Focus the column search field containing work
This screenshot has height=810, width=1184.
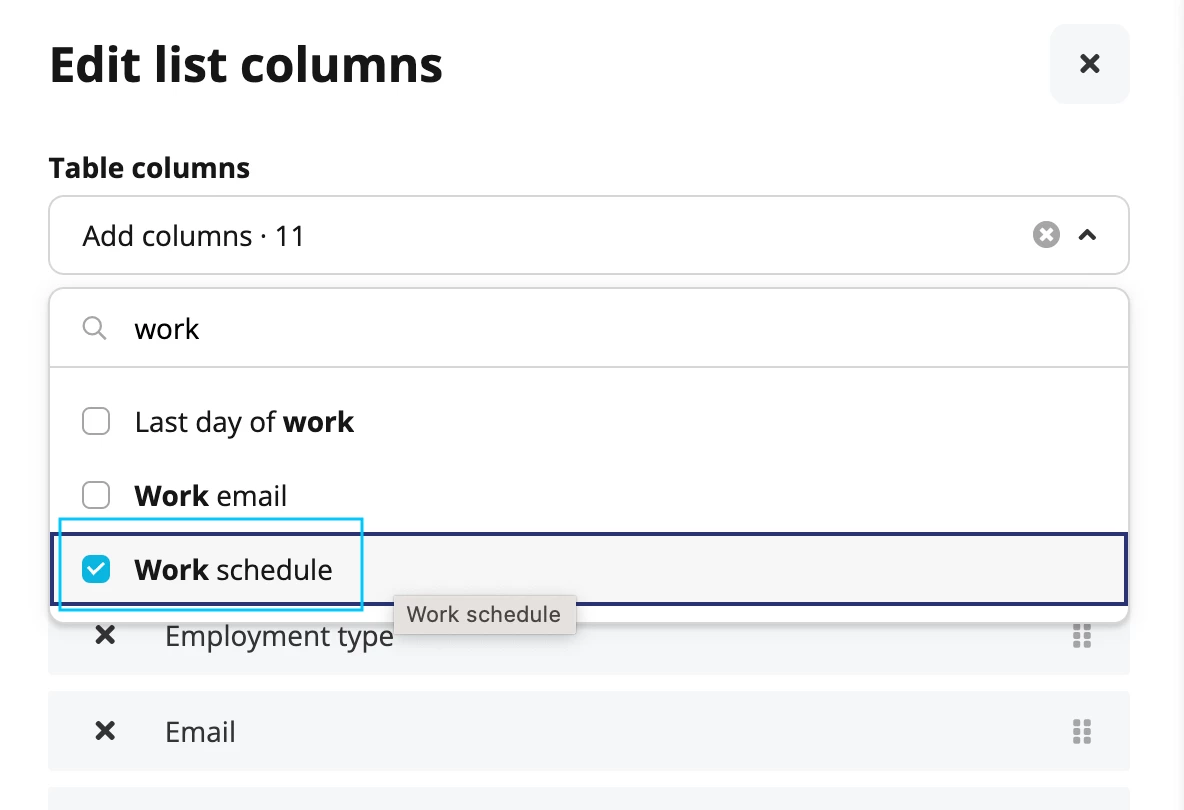588,328
